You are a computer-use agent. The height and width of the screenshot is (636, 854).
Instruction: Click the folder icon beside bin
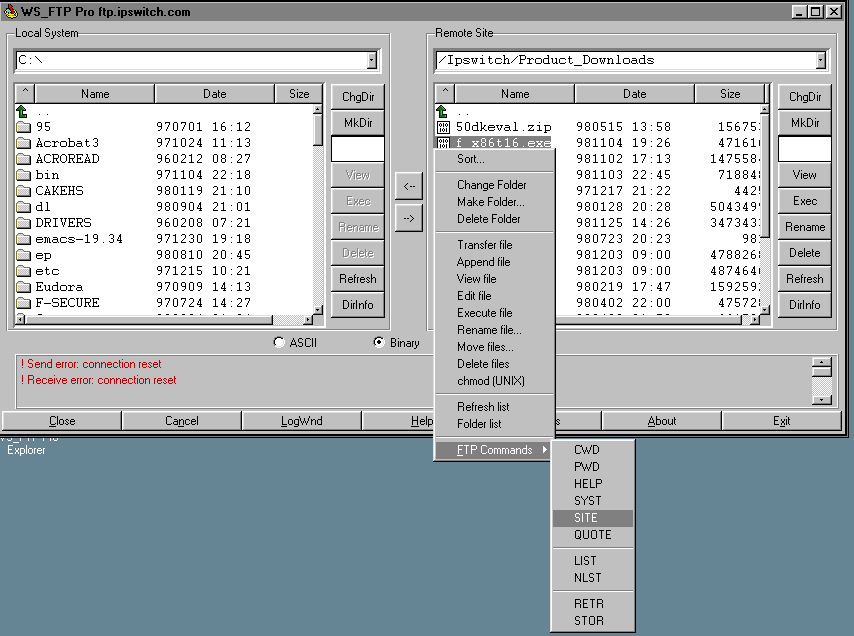[23, 175]
